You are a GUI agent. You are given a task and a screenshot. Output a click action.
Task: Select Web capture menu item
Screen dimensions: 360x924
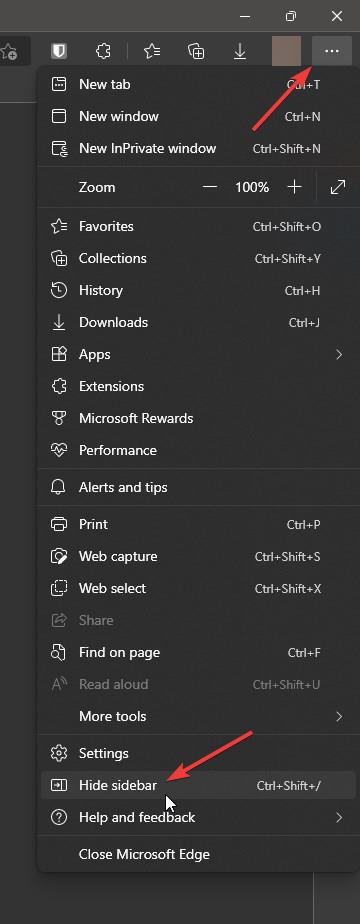pyautogui.click(x=198, y=556)
